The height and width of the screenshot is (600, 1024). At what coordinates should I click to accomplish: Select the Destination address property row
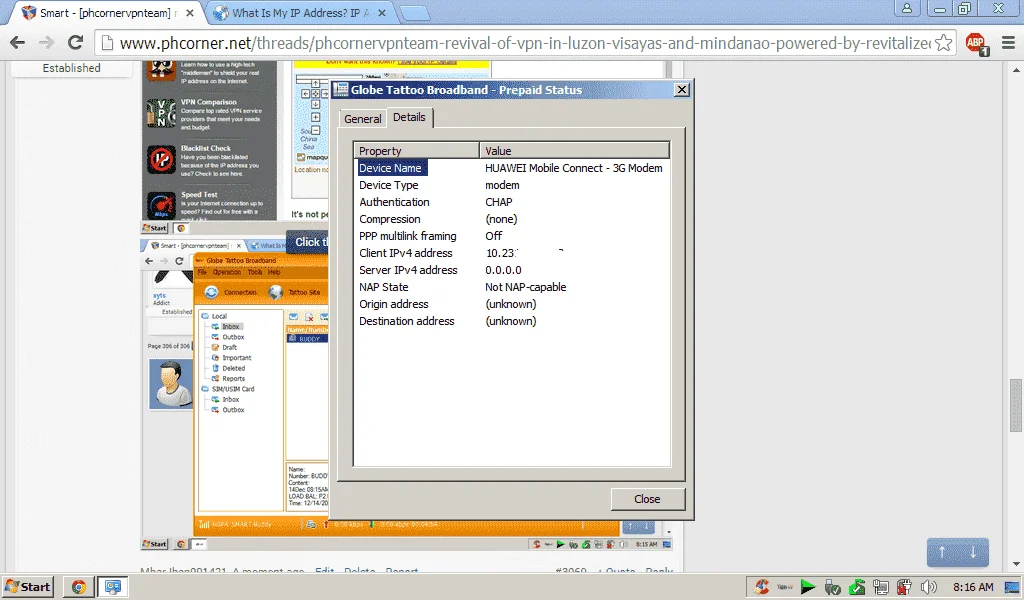click(x=511, y=321)
